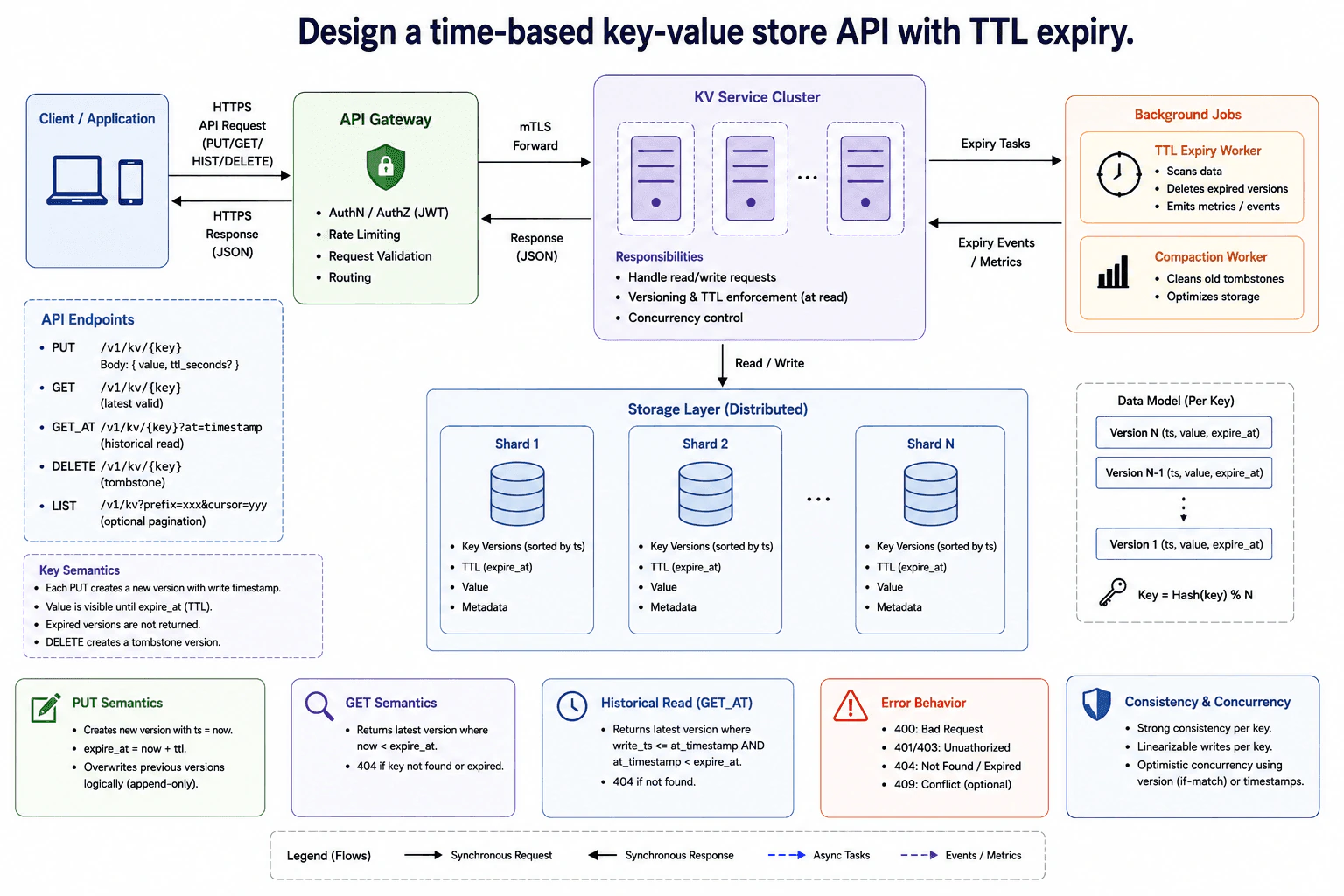Click the Synchronous Response arrow in the legend
The image size is (1344, 896).
pyautogui.click(x=603, y=855)
